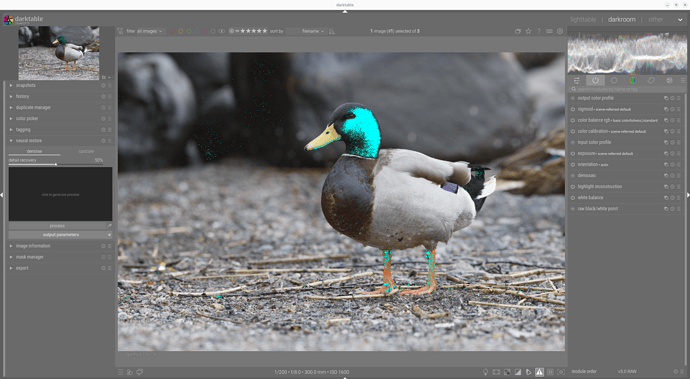Open quick presets menu icon bottom left
Image resolution: width=690 pixels, height=379 pixels.
[x=121, y=372]
